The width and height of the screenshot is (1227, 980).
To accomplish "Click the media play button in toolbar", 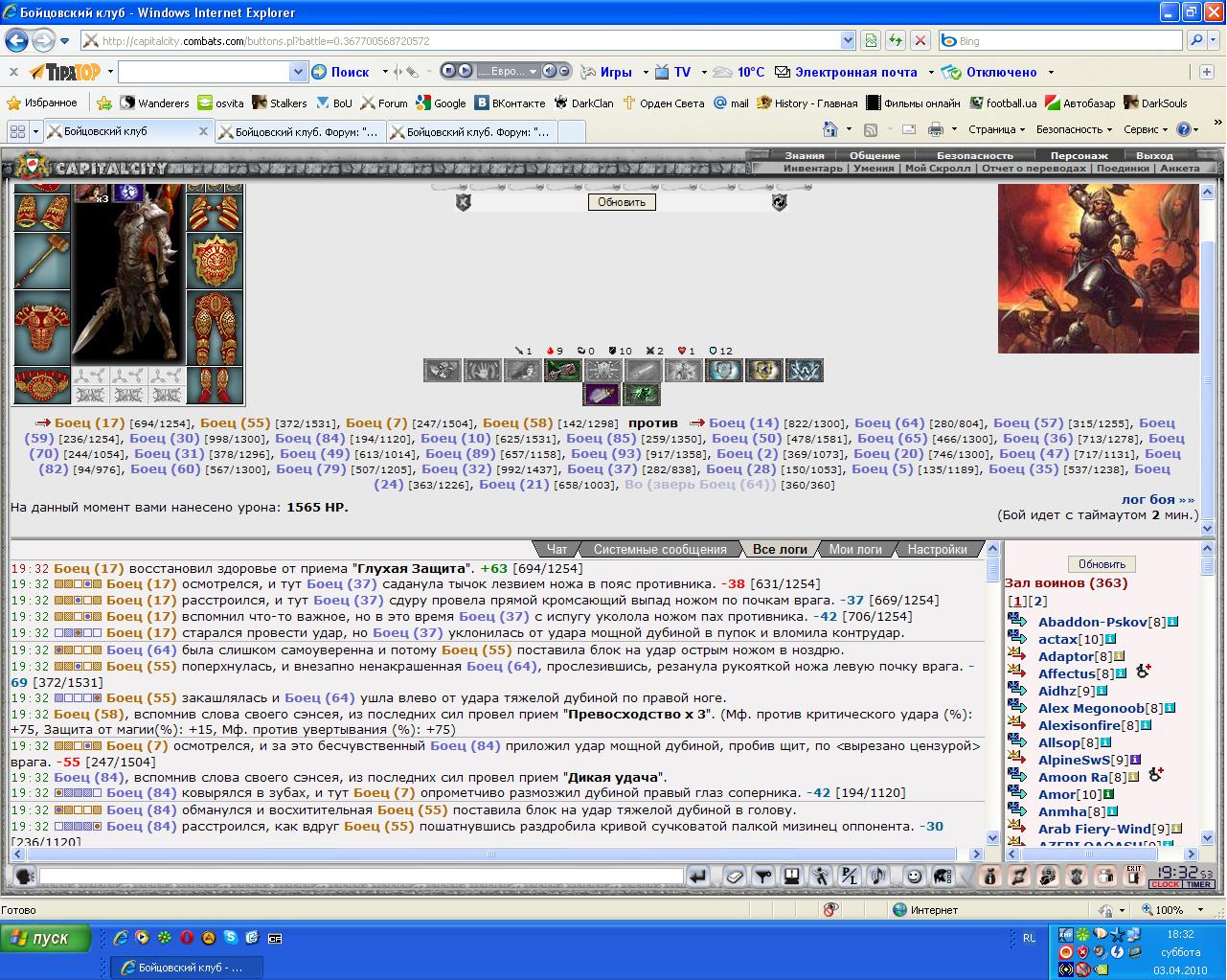I will pyautogui.click(x=465, y=72).
